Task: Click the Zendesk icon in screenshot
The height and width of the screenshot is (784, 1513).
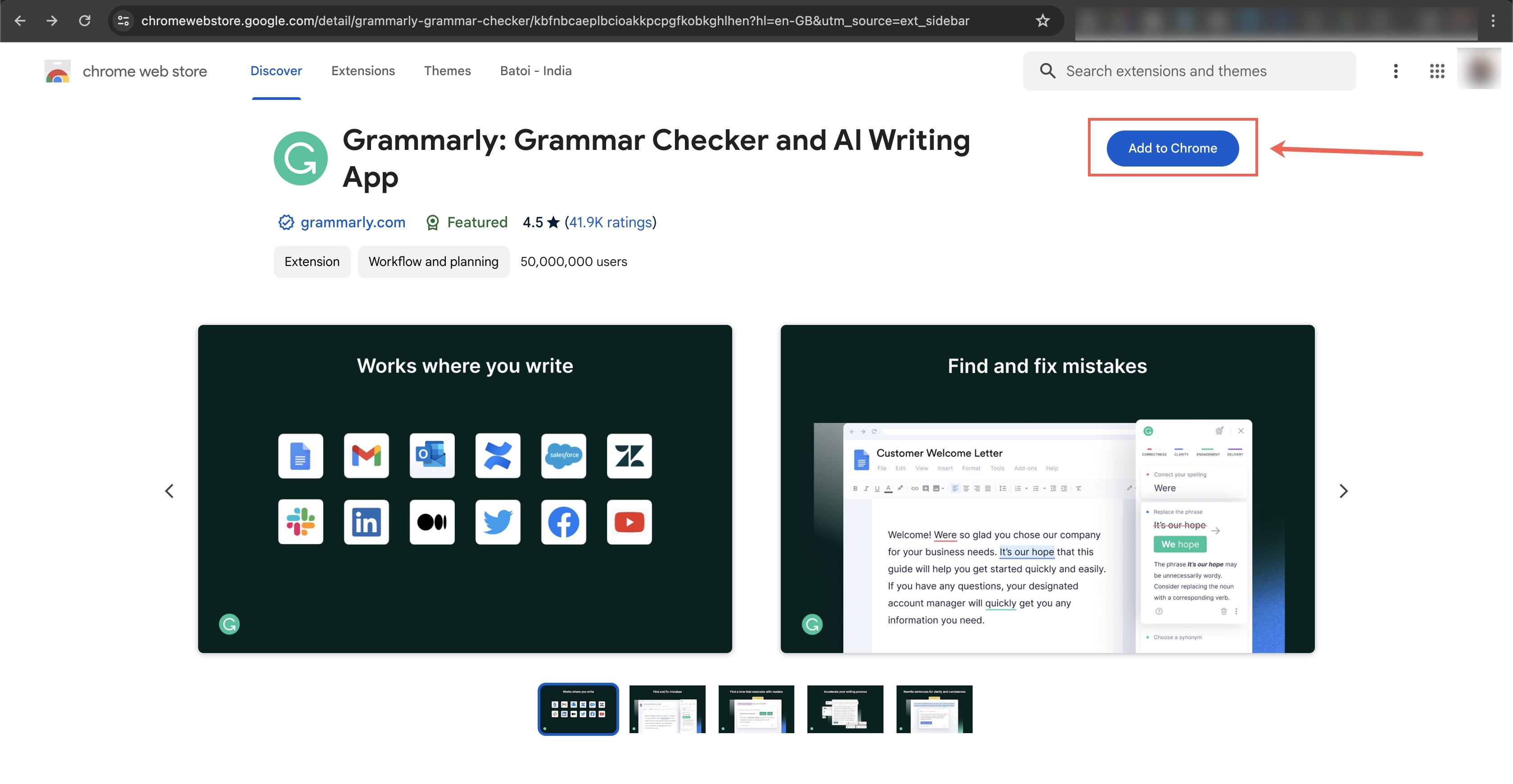Action: 630,456
